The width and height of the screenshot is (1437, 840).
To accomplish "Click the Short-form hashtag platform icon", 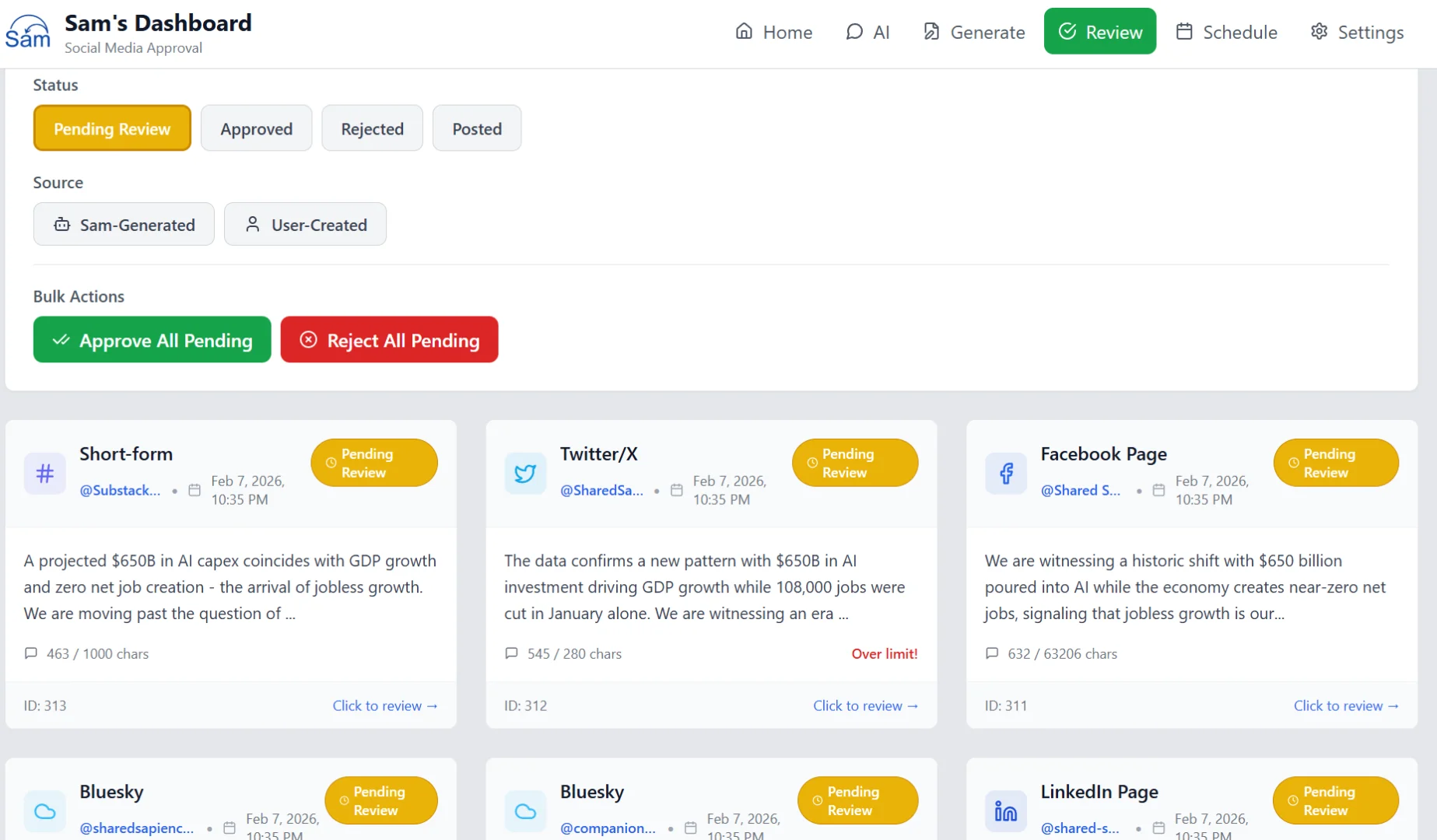I will (x=45, y=474).
